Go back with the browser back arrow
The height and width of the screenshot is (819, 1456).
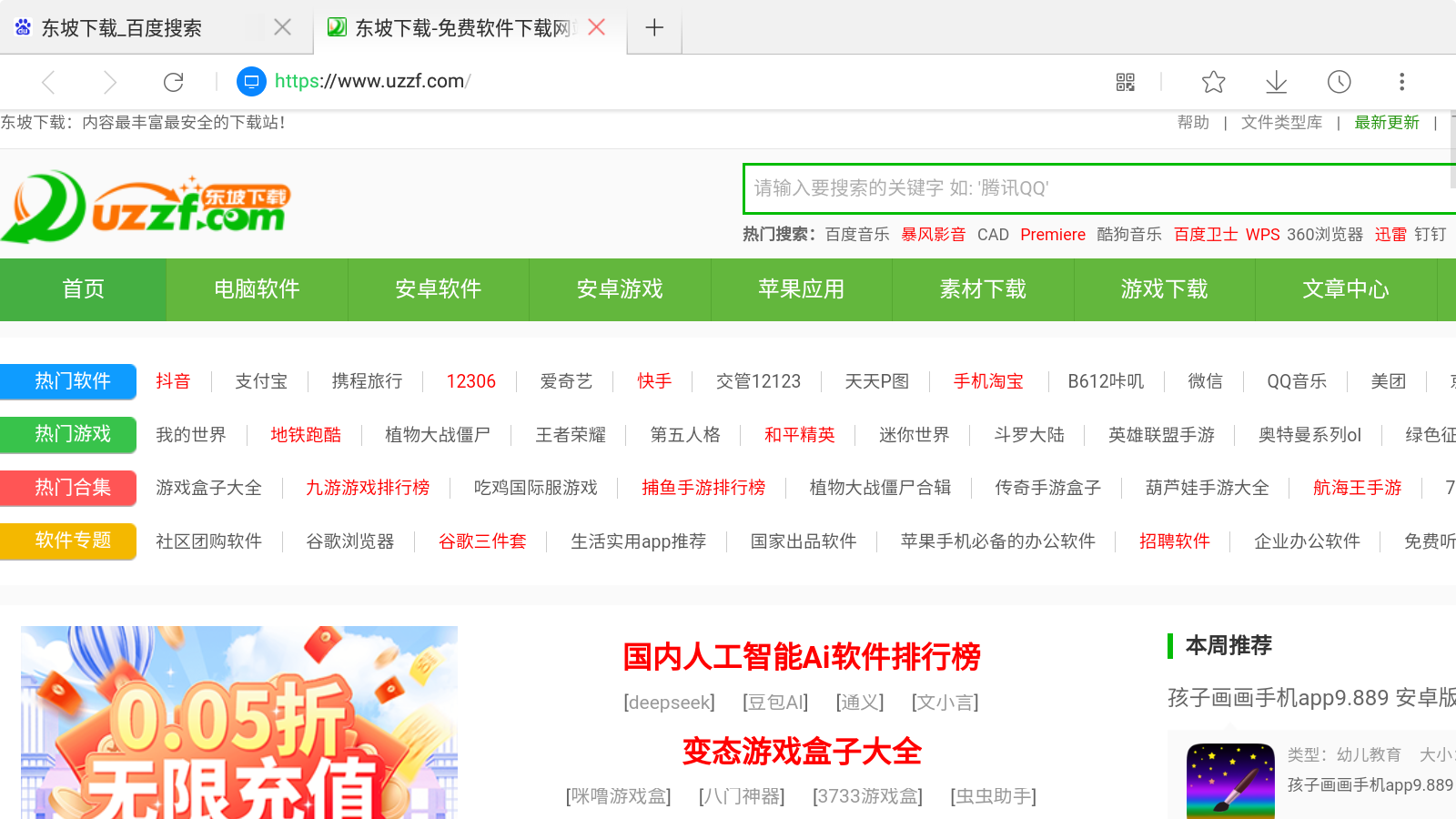coord(49,83)
